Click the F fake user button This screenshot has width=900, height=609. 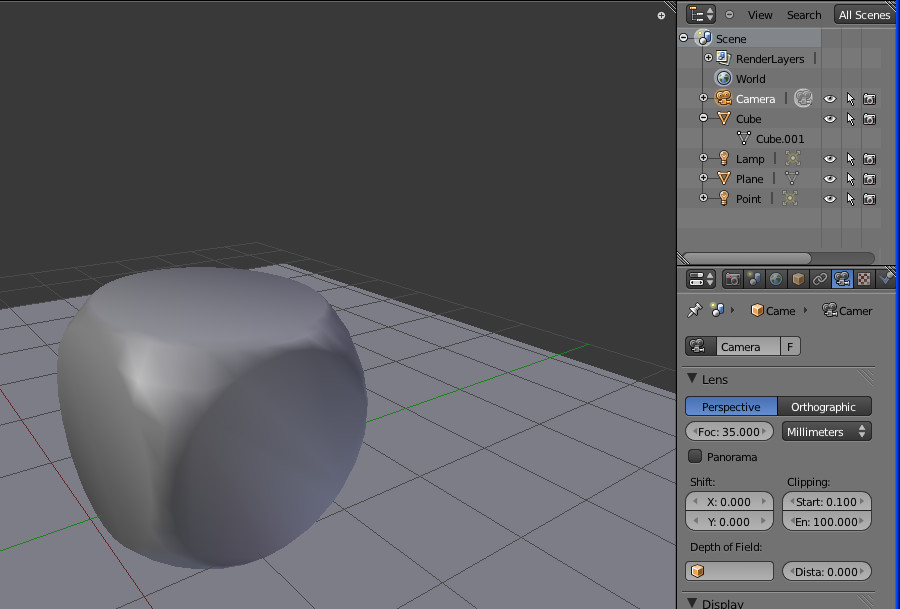(790, 346)
